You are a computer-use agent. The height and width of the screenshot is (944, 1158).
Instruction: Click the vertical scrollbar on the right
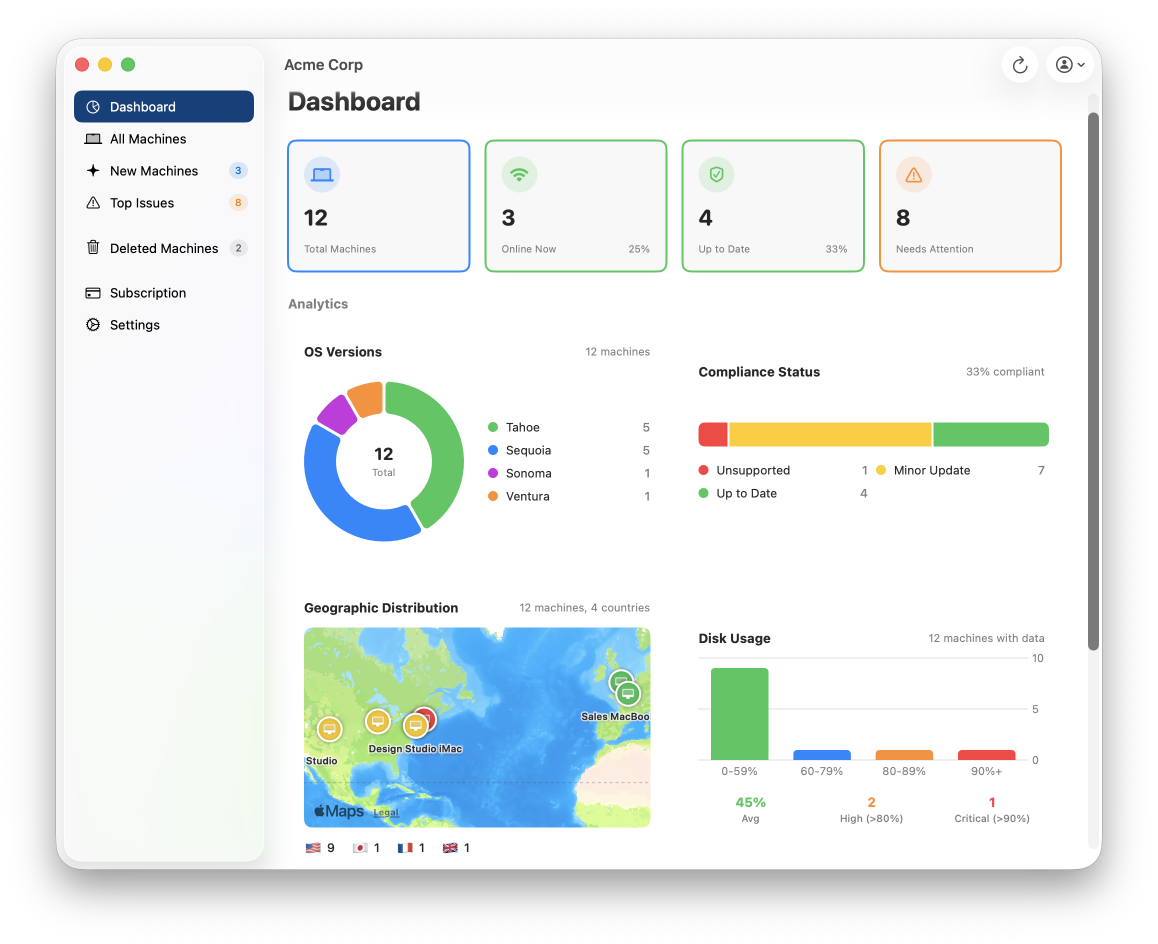[x=1094, y=382]
